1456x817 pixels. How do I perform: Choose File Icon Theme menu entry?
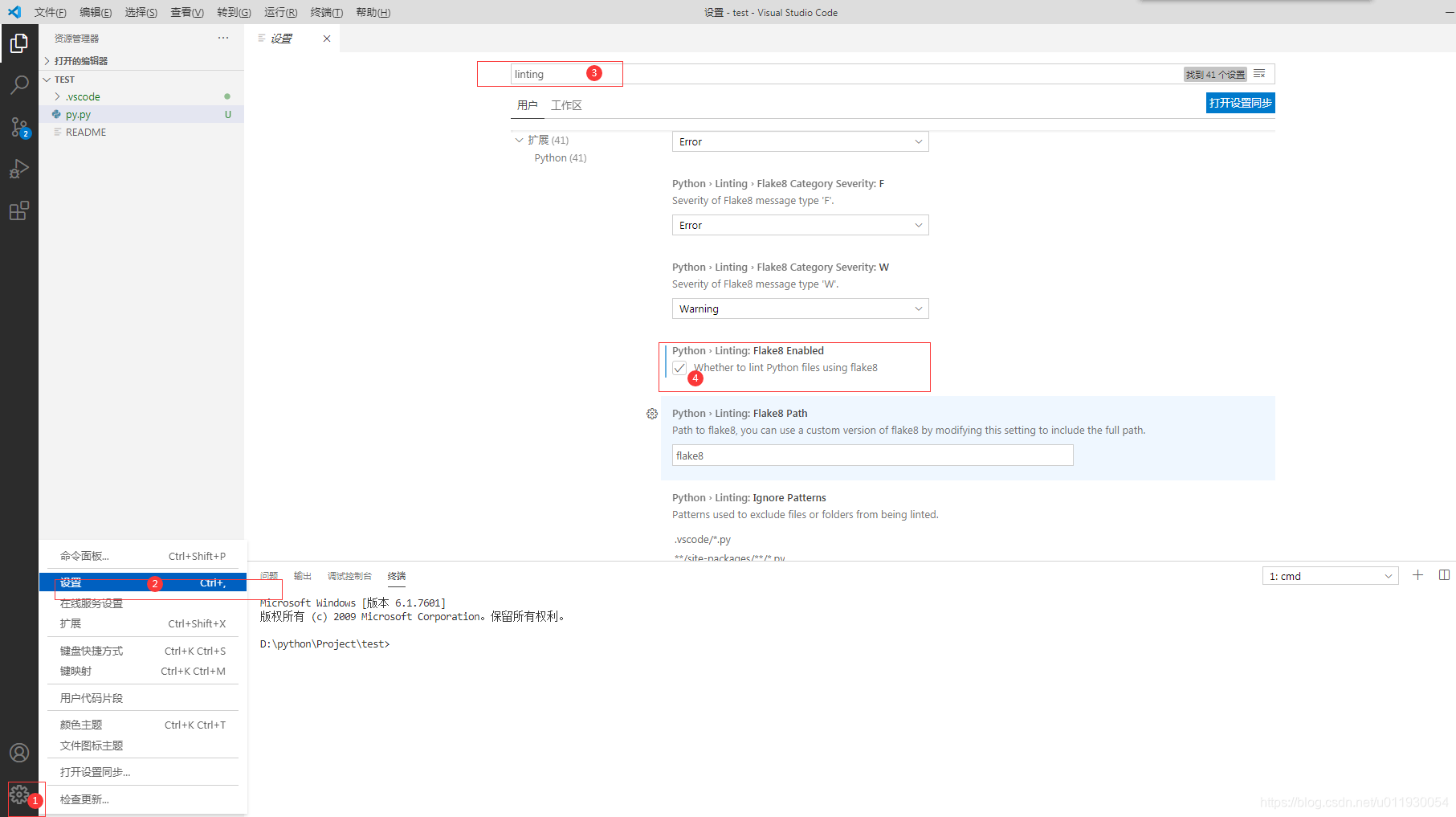[x=143, y=746]
